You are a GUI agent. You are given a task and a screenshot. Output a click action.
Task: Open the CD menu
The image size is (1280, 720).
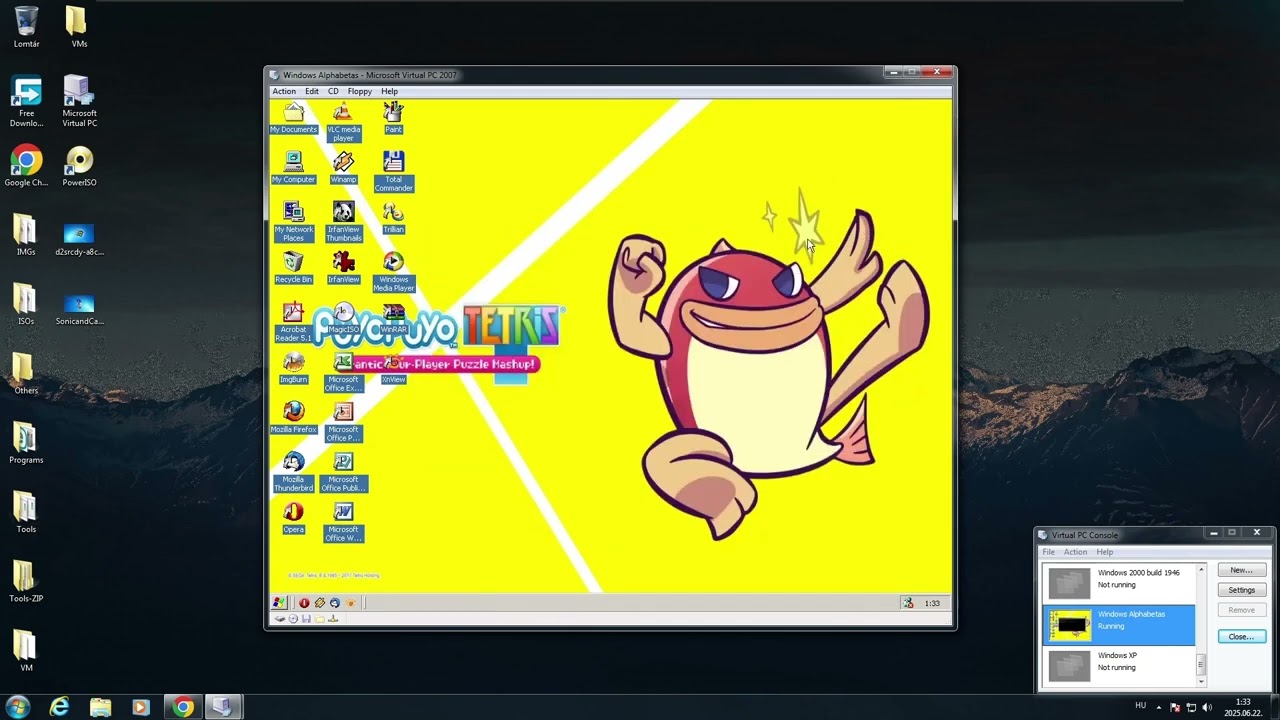pos(333,91)
